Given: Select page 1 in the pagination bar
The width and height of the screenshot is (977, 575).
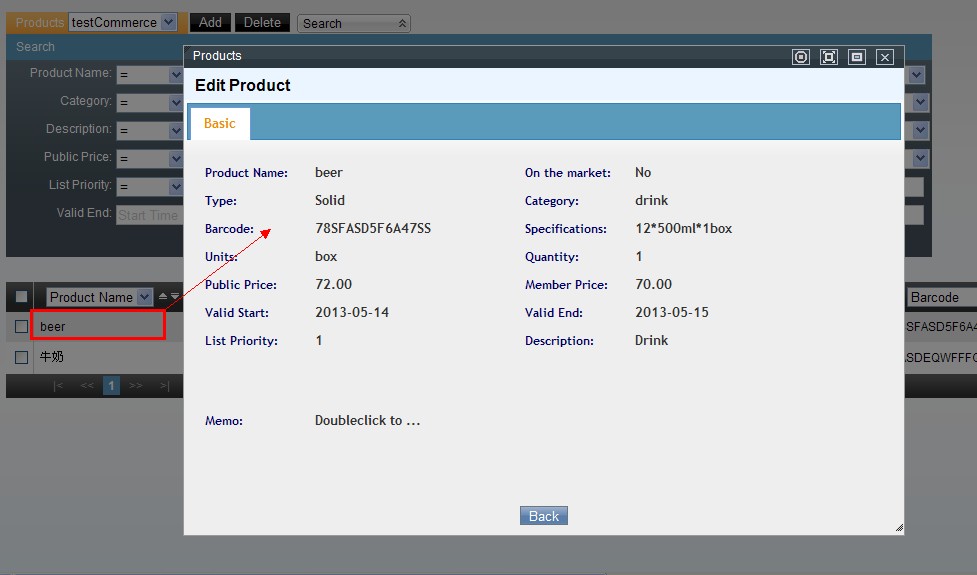Looking at the screenshot, I should coord(112,386).
